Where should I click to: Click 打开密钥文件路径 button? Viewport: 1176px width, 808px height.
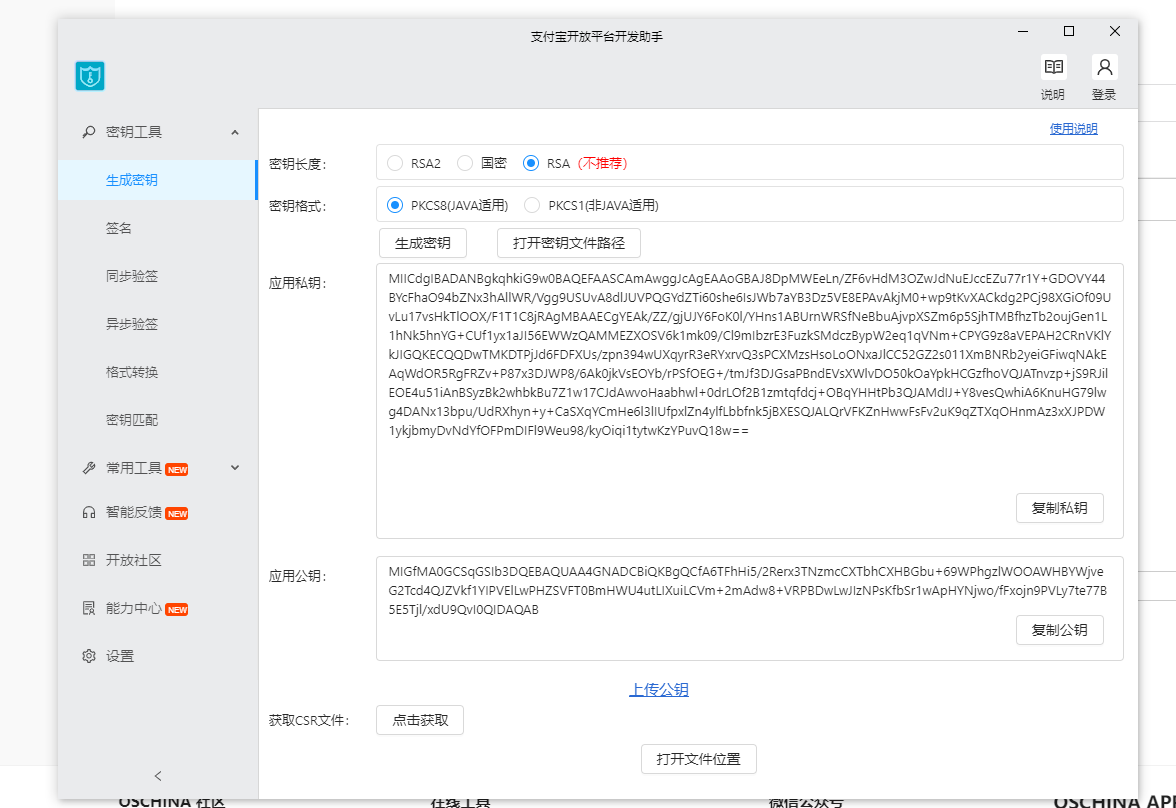(x=568, y=243)
